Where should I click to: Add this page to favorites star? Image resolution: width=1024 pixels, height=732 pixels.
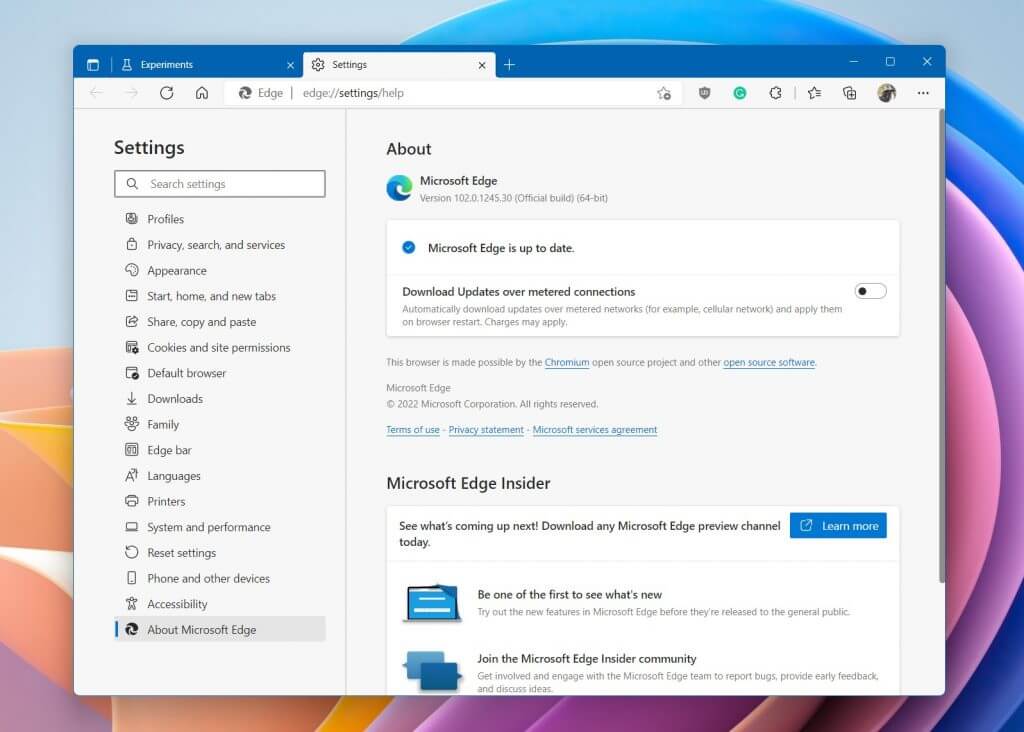point(664,93)
